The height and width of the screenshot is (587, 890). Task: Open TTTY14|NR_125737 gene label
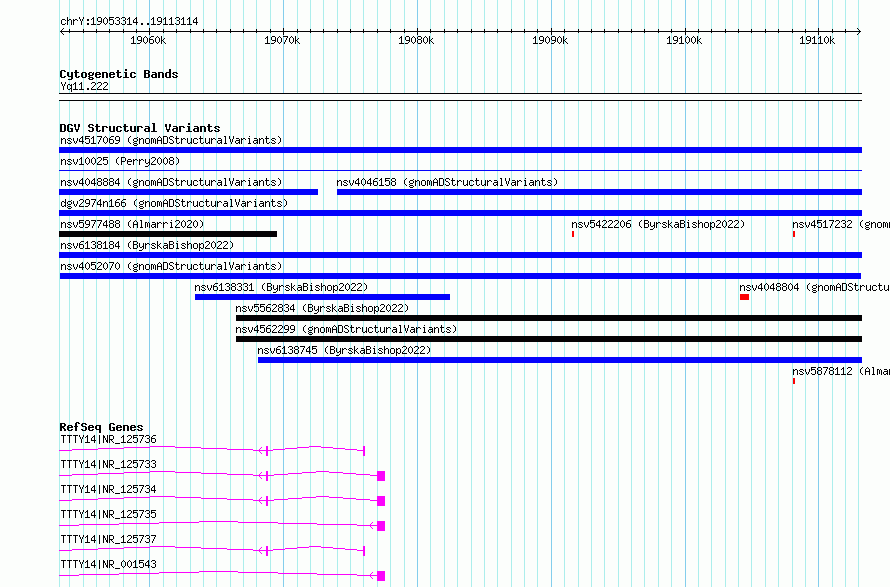point(108,539)
